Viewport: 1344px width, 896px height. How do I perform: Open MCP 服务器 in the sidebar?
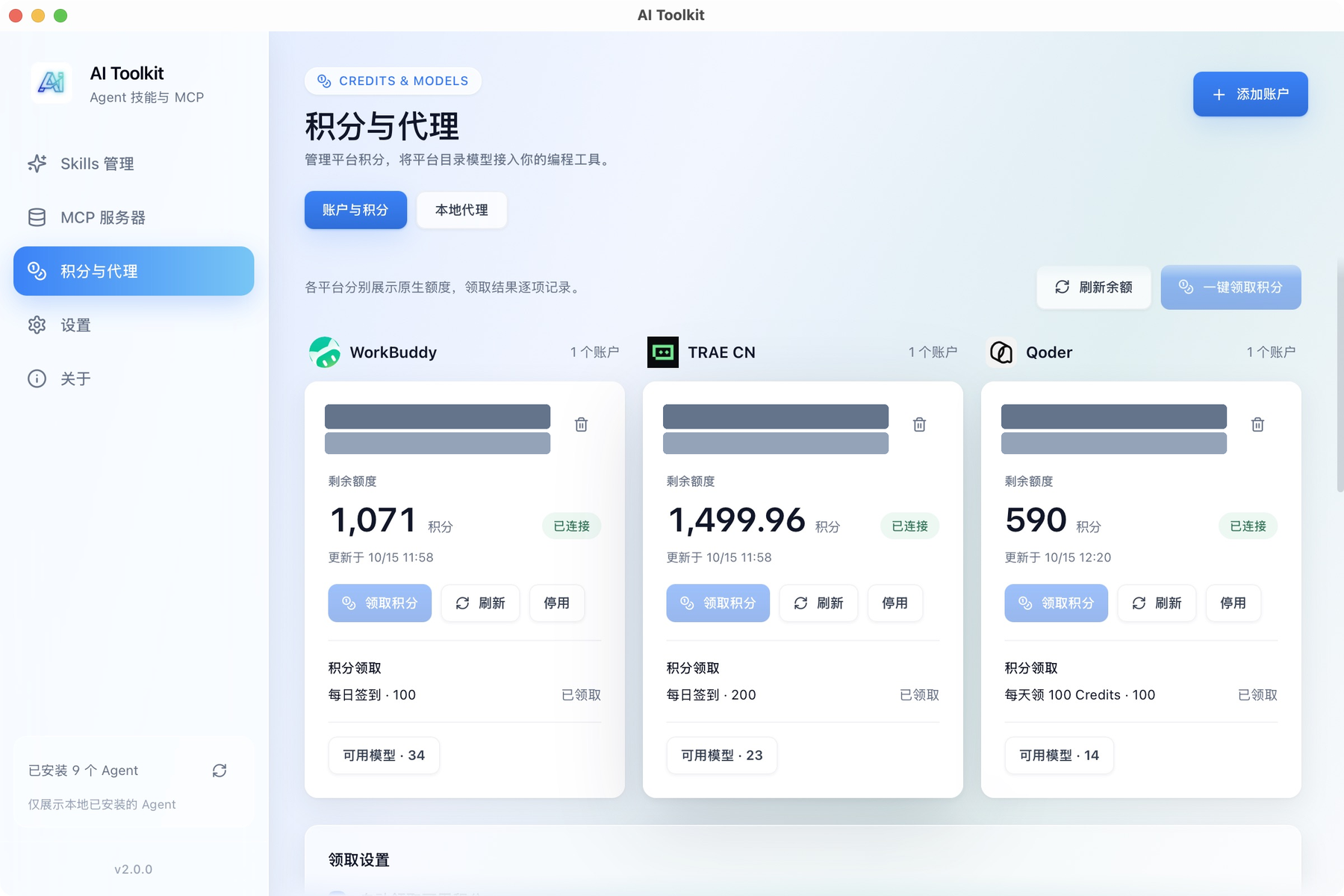[x=134, y=217]
